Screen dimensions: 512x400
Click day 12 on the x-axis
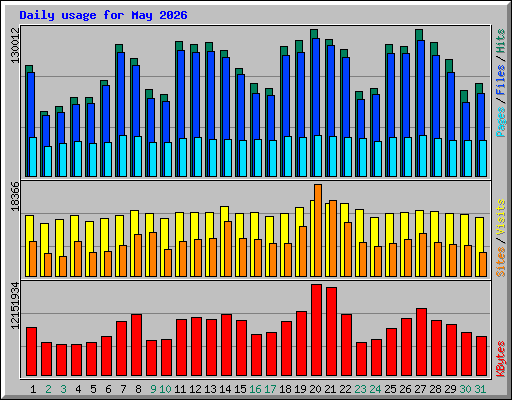tap(195, 389)
